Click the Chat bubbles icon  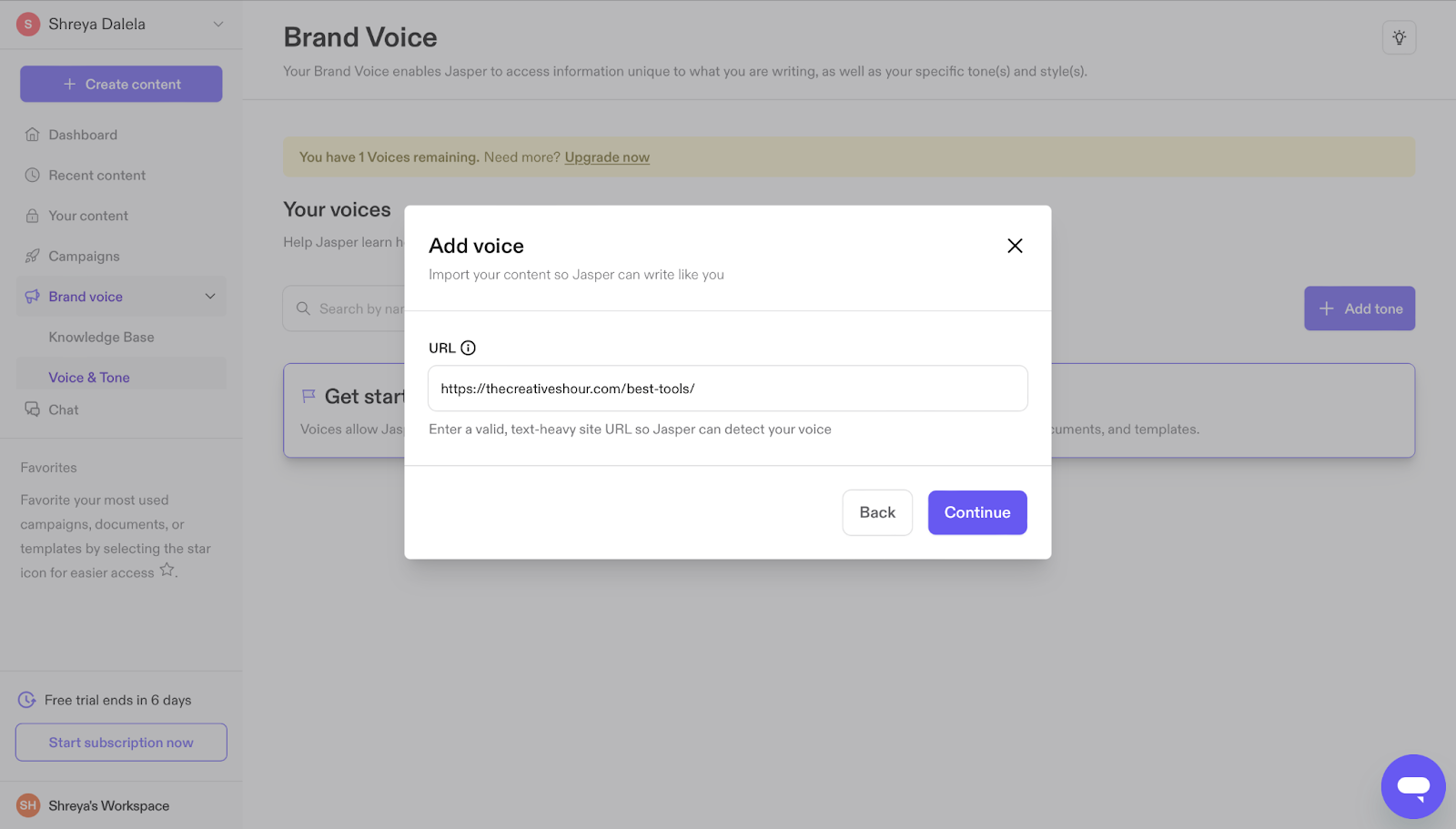coord(32,409)
